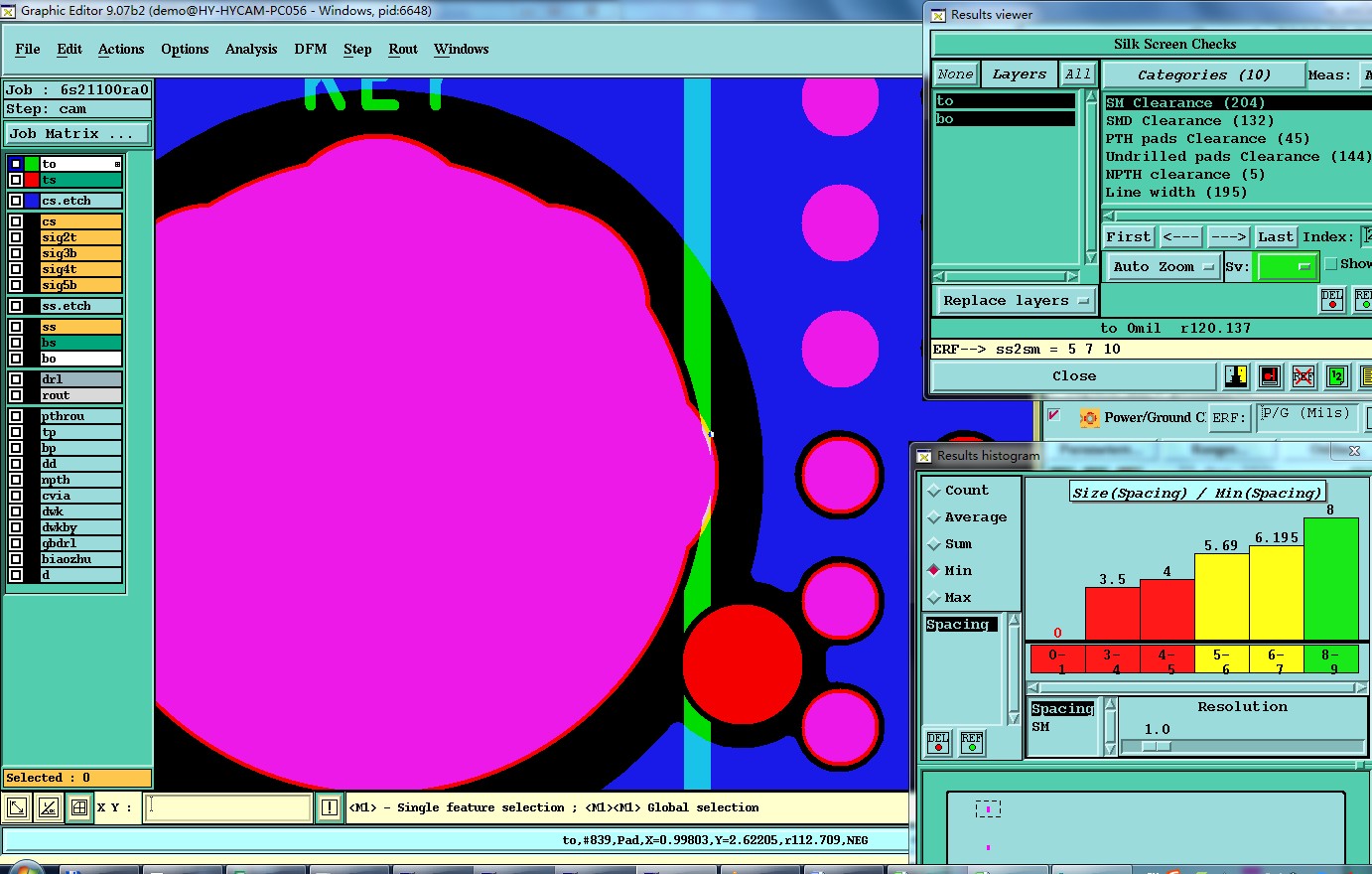Click the exclamation mark icon

(330, 807)
